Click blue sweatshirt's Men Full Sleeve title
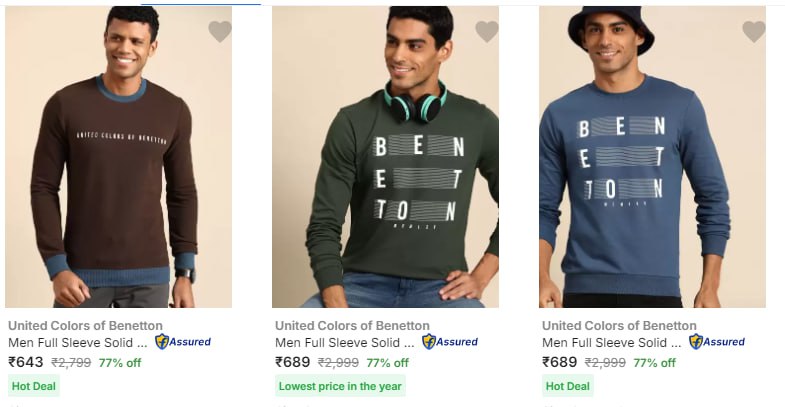Image resolution: width=785 pixels, height=407 pixels. 611,342
